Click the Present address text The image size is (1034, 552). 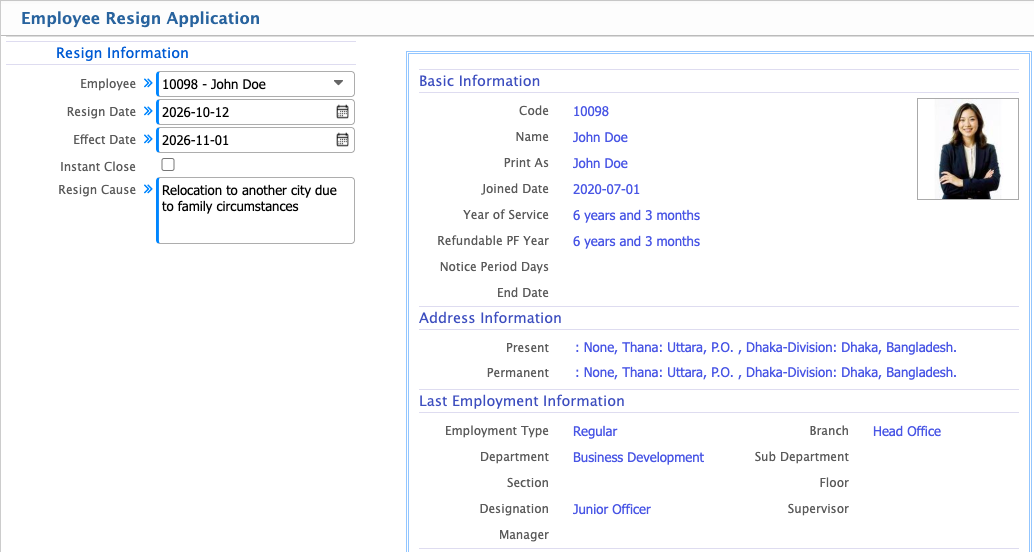(766, 348)
